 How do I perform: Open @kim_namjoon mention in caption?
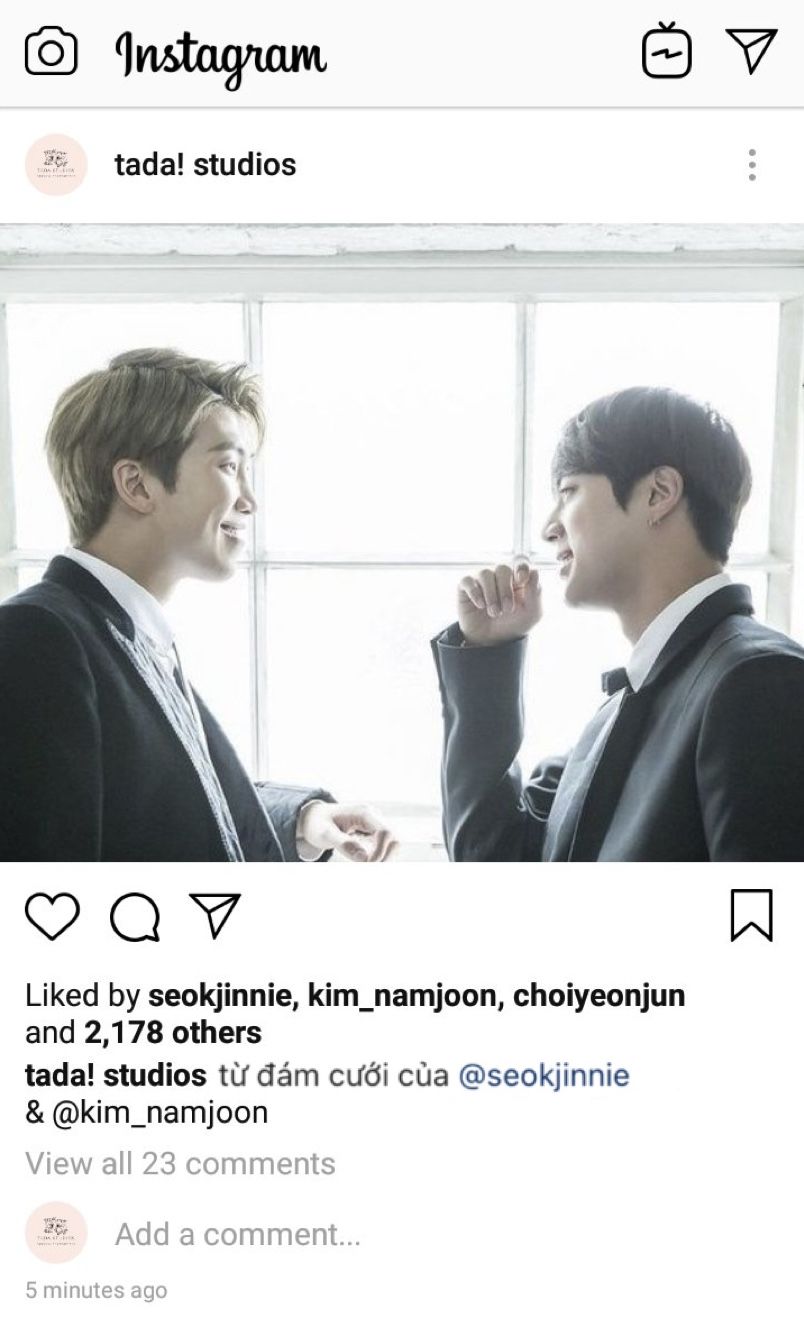pyautogui.click(x=156, y=1112)
